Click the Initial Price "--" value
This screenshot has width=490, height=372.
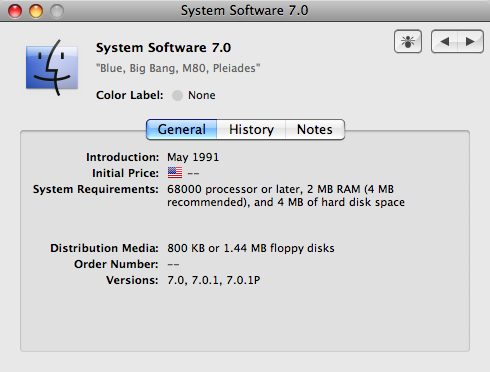193,173
